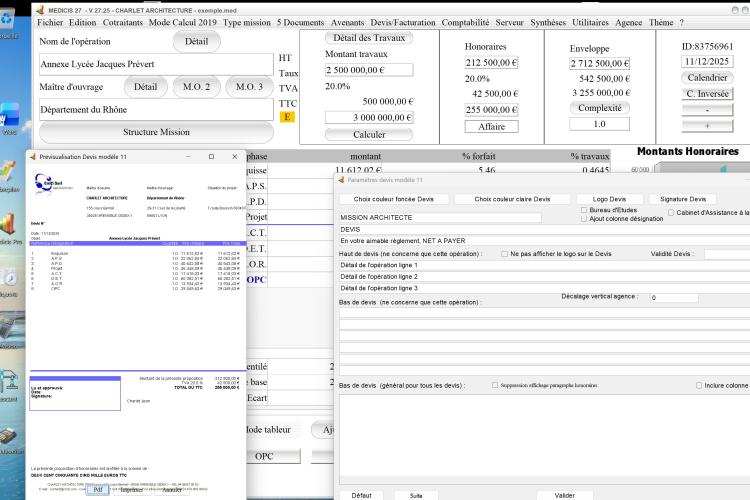Click the Calculer button

pos(369,134)
